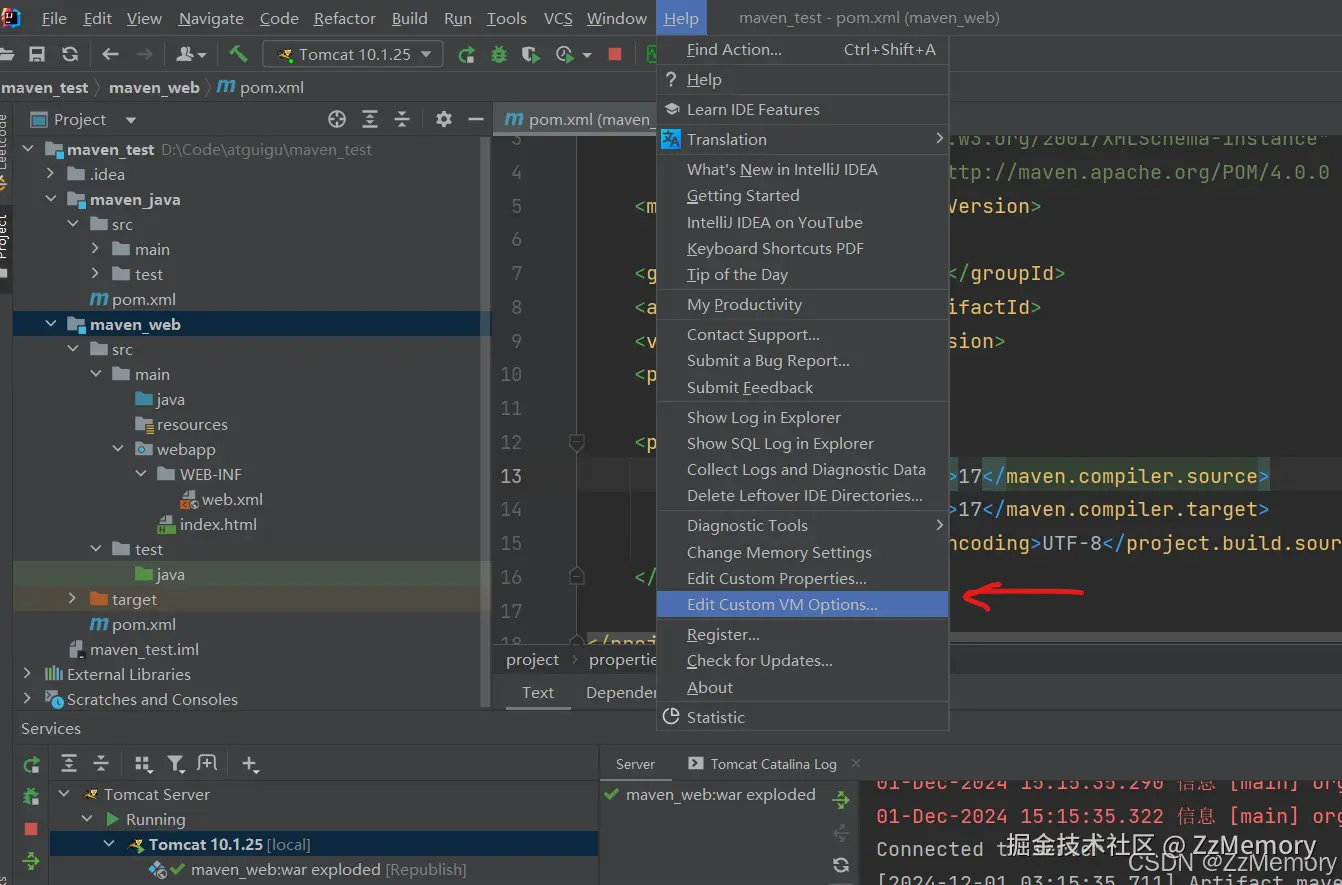1342x885 pixels.
Task: Collapse all in Project panel
Action: [x=402, y=120]
